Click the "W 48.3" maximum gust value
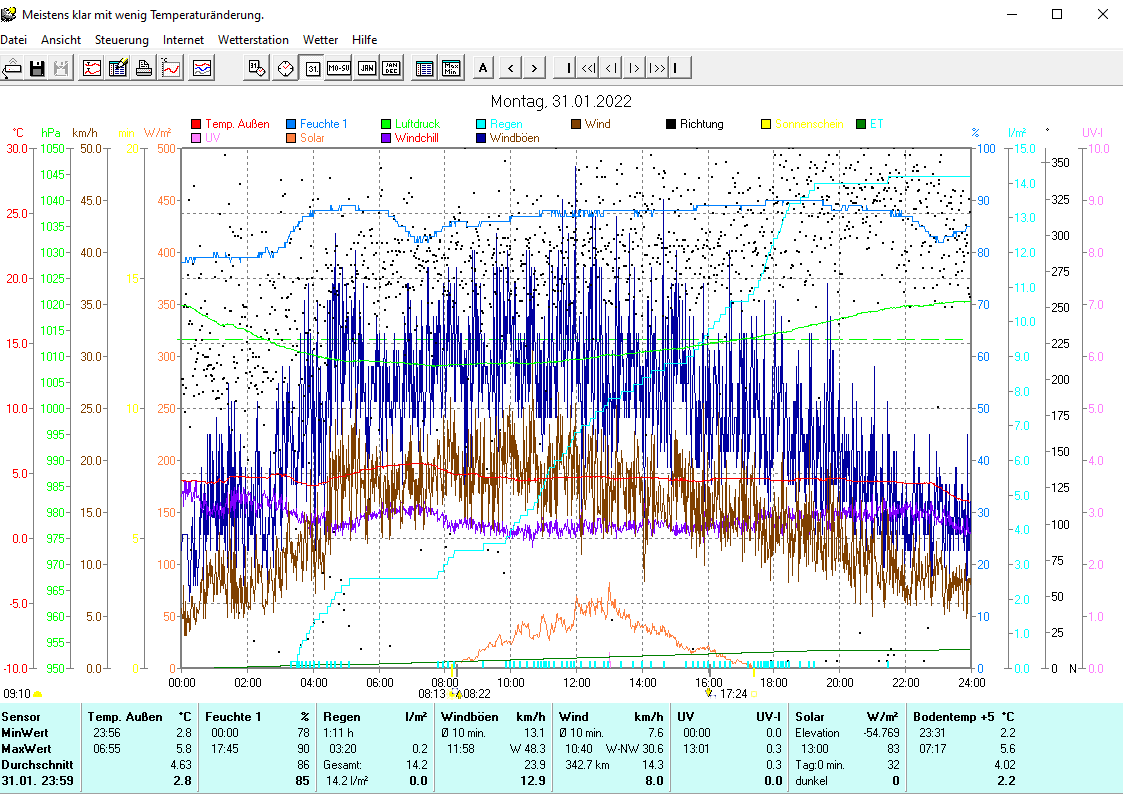The height and width of the screenshot is (794, 1123). coord(528,749)
